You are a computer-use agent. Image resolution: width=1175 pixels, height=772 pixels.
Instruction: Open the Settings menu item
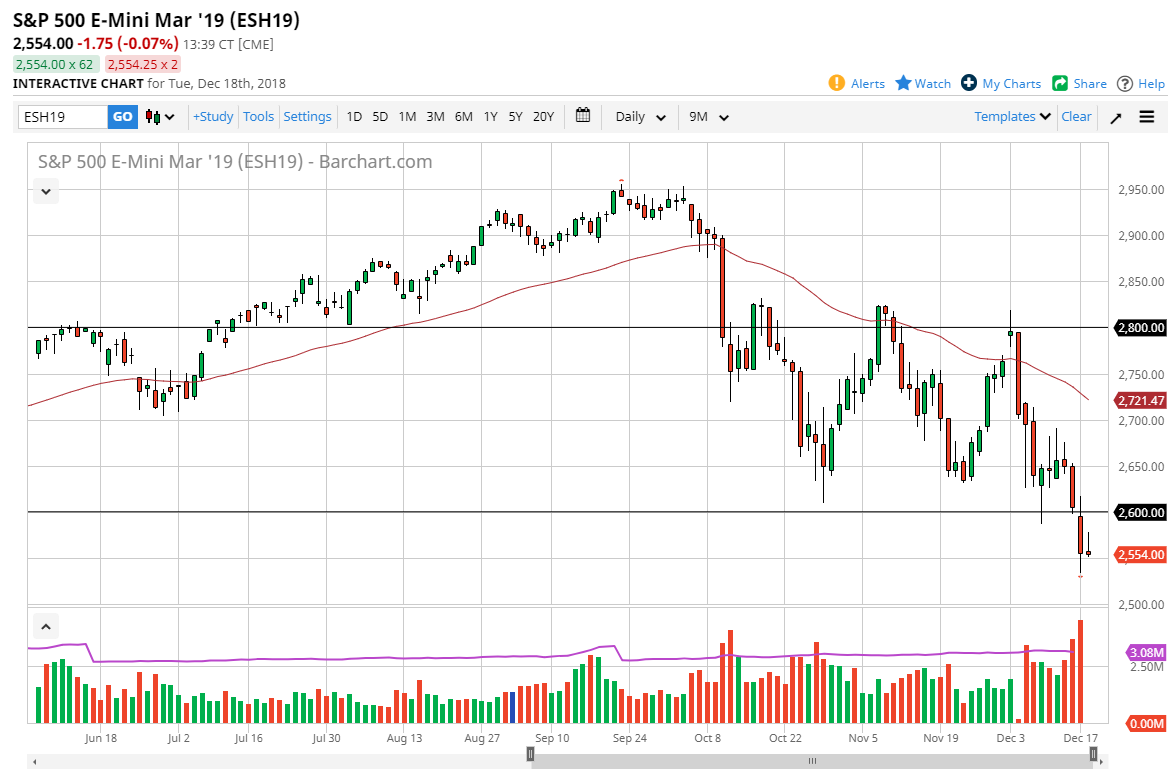(307, 116)
